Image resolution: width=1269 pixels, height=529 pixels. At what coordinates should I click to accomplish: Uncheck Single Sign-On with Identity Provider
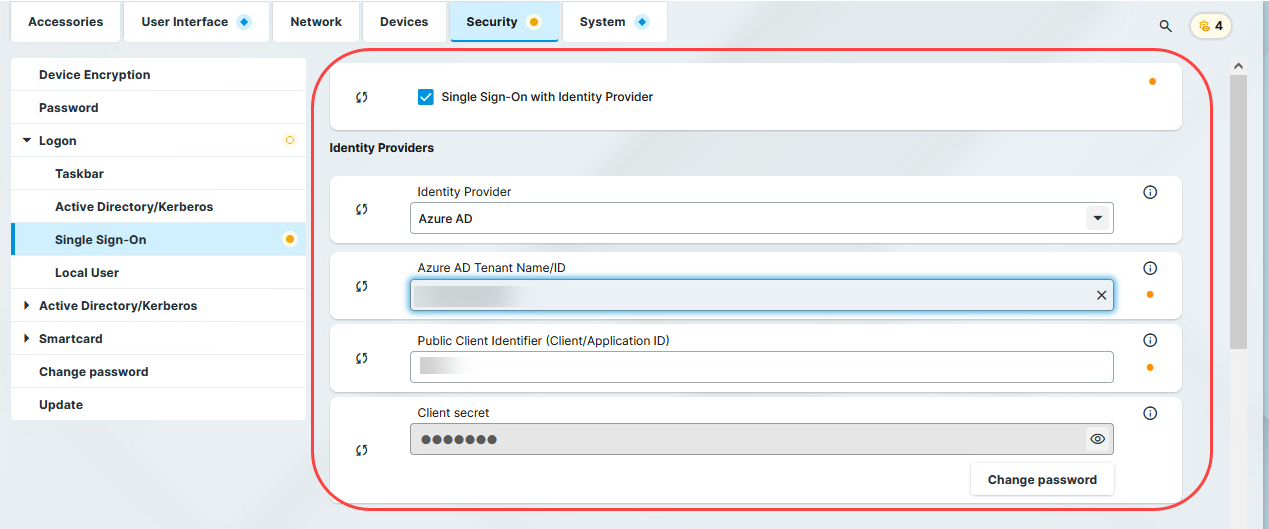click(x=426, y=97)
